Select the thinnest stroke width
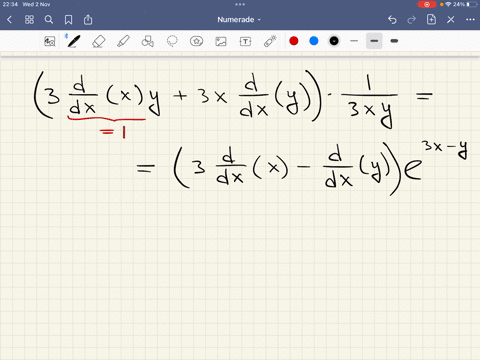Screen dimensions: 480x360 coord(354,41)
